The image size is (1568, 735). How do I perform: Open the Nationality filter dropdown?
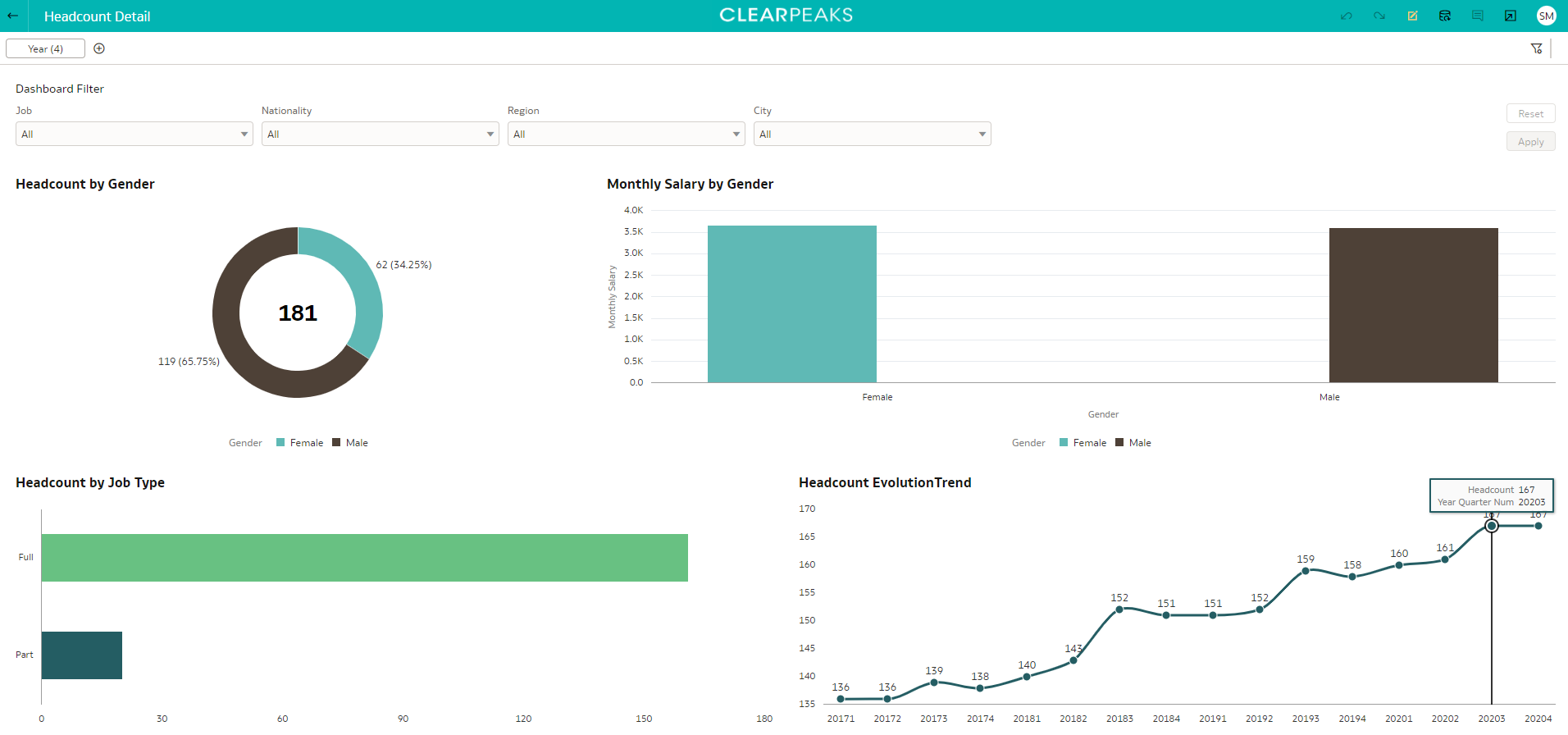point(381,134)
